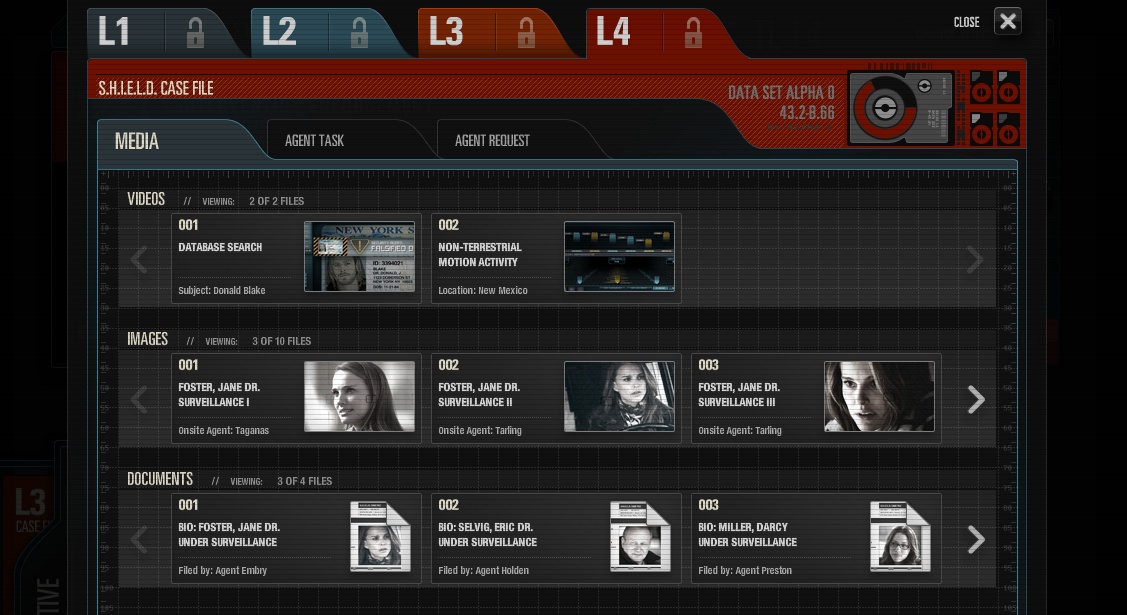Advance videos row with right arrow
Viewport: 1127px width, 615px height.
click(x=975, y=260)
